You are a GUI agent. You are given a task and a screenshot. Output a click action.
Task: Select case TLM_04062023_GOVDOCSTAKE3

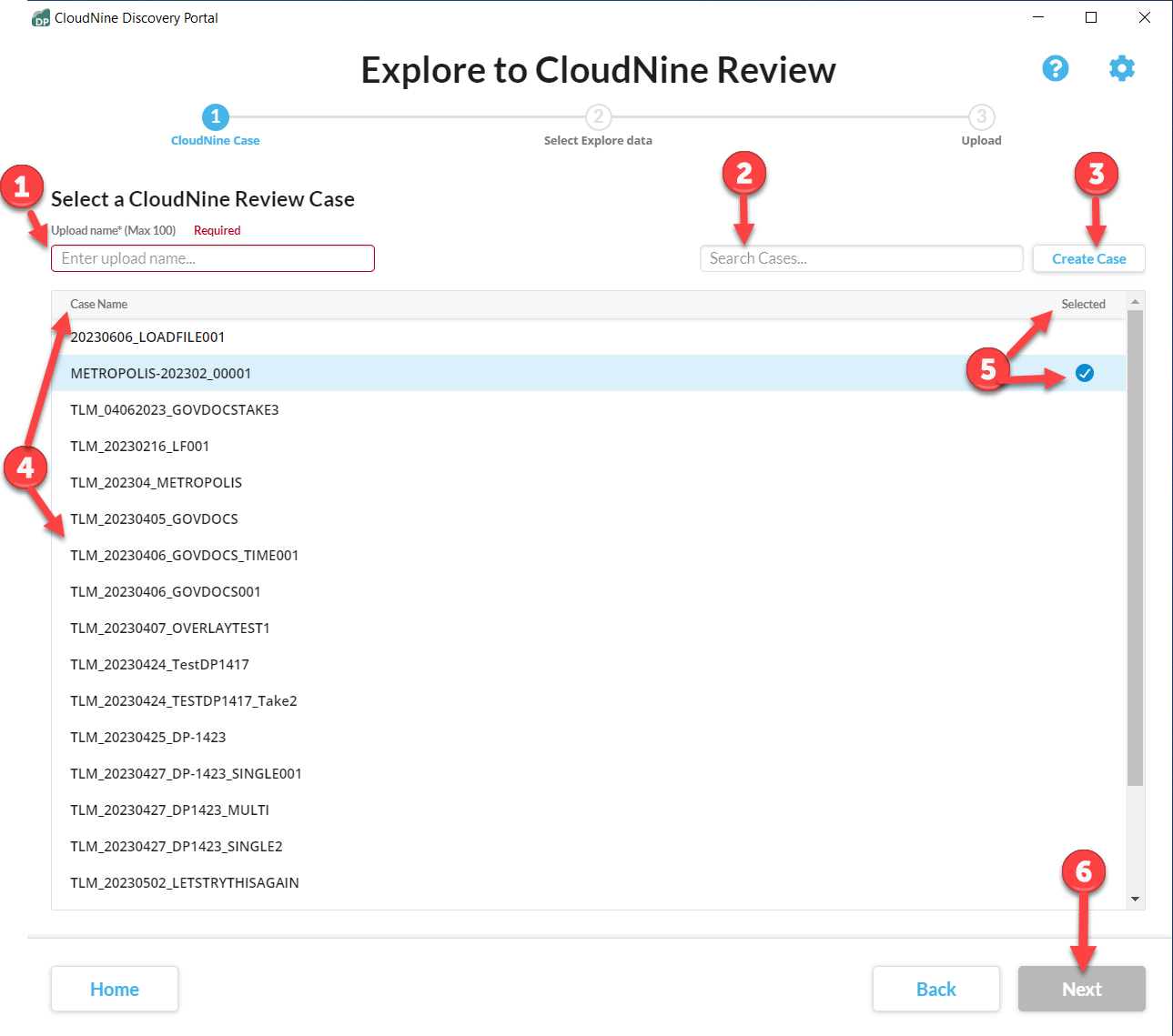point(589,409)
